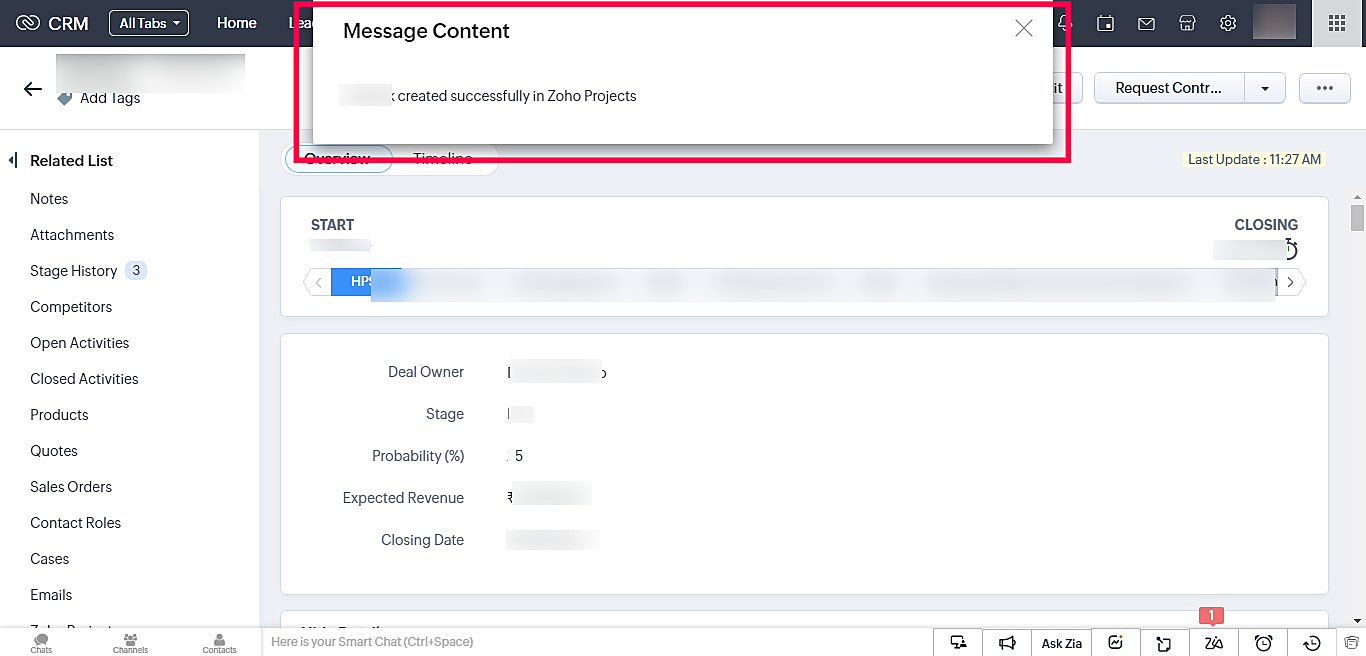Open the calendar icon in top bar

click(1105, 23)
